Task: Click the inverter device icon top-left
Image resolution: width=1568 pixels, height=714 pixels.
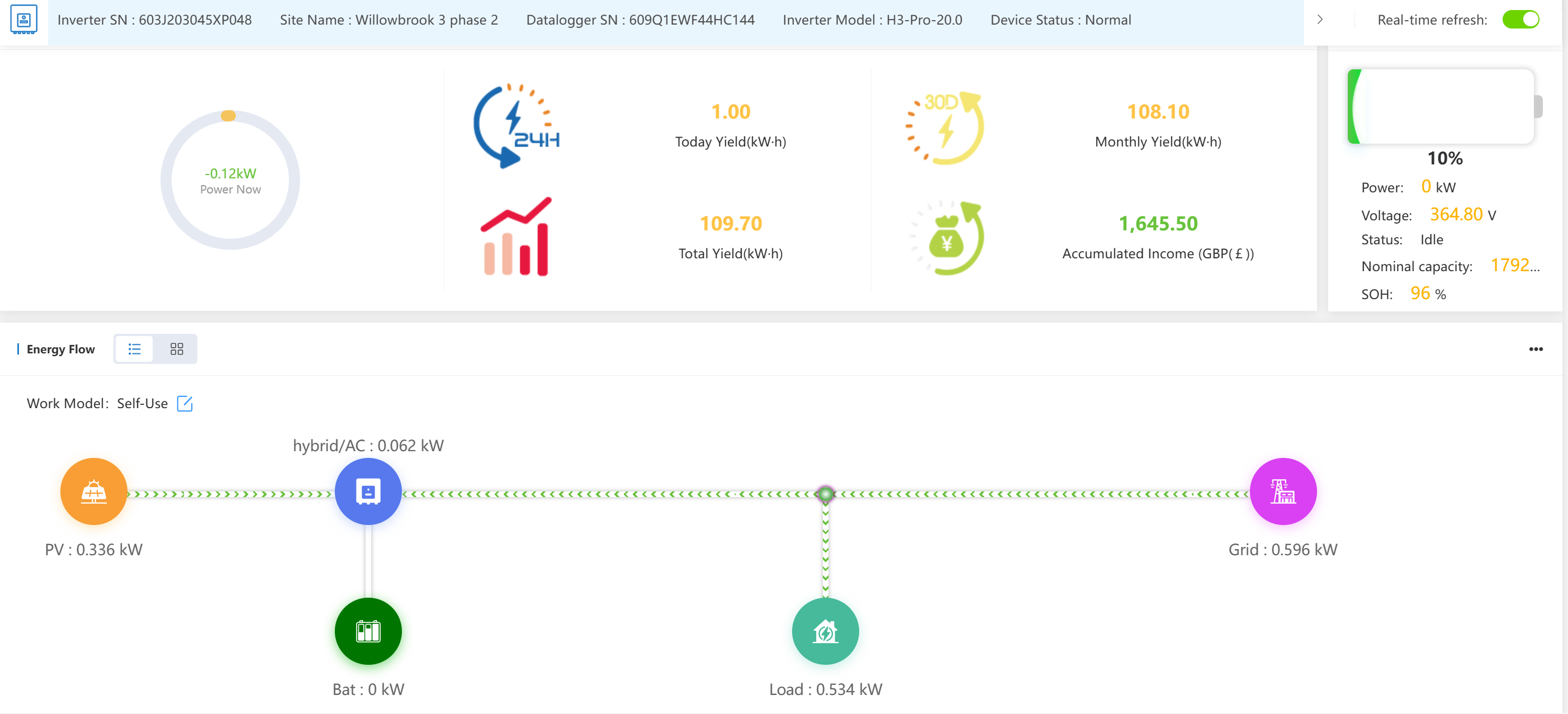Action: pos(23,20)
